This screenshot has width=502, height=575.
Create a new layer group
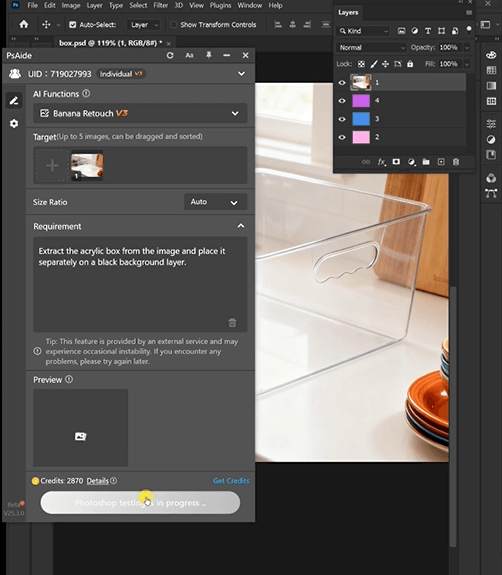[426, 162]
